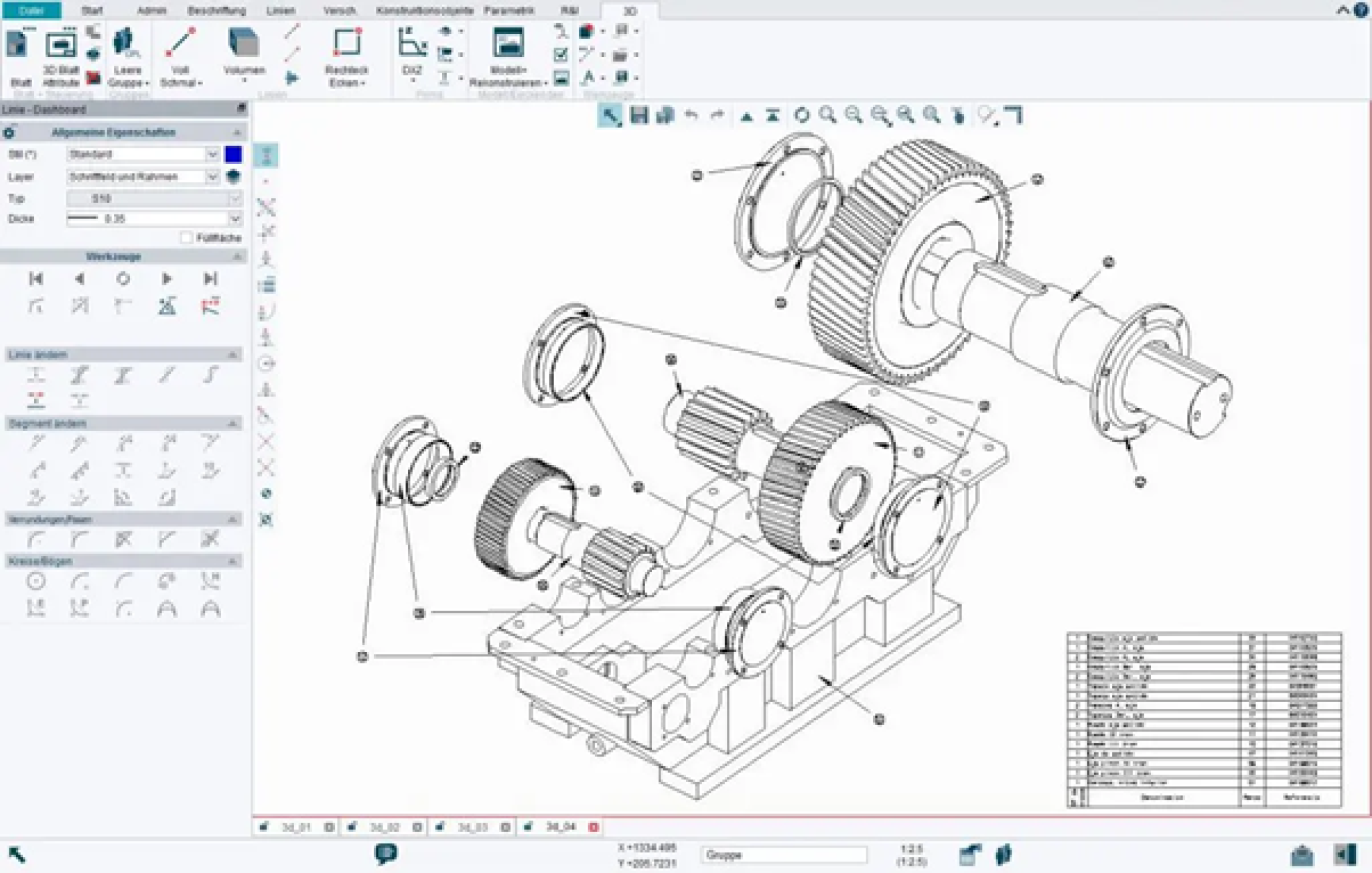
Task: Click the Undo arrow in the canvas toolbar
Action: 691,115
